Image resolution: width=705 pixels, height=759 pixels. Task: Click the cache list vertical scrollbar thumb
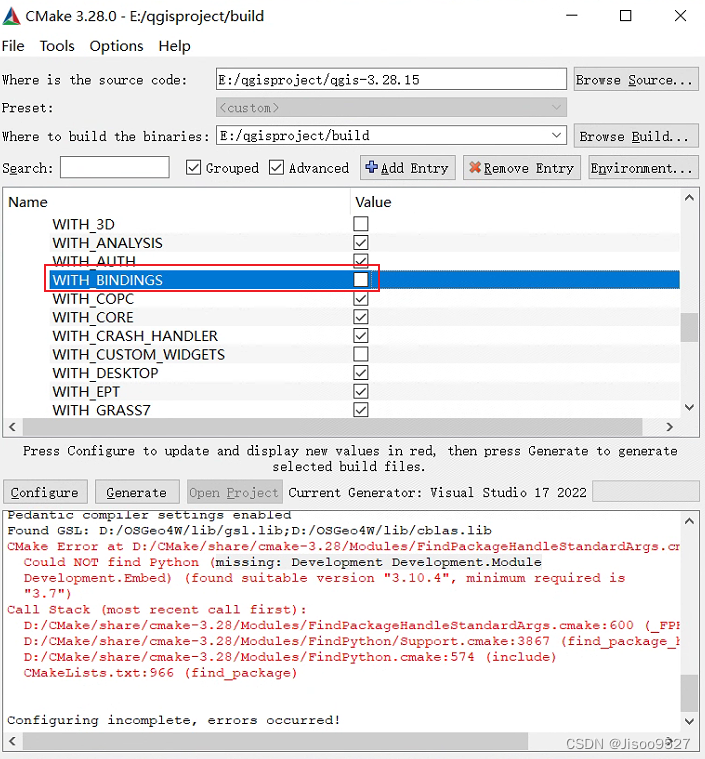tap(689, 328)
